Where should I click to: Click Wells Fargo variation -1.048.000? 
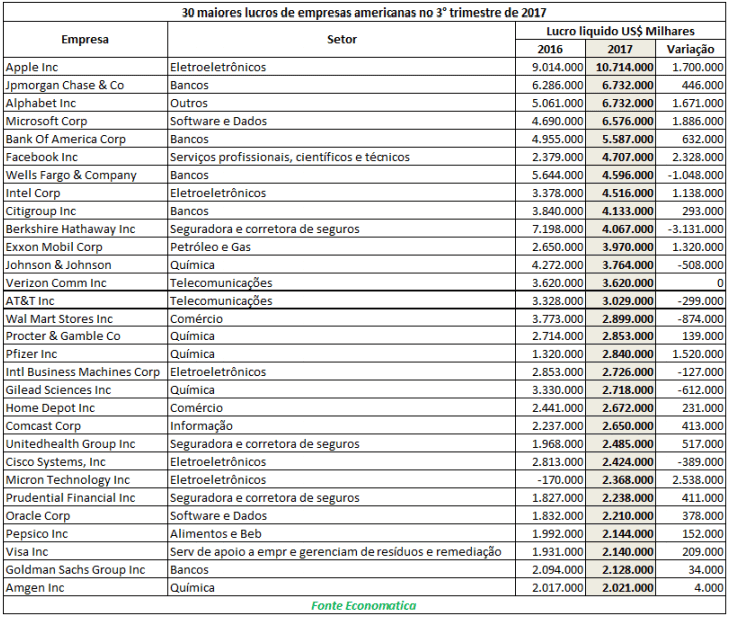(690, 175)
